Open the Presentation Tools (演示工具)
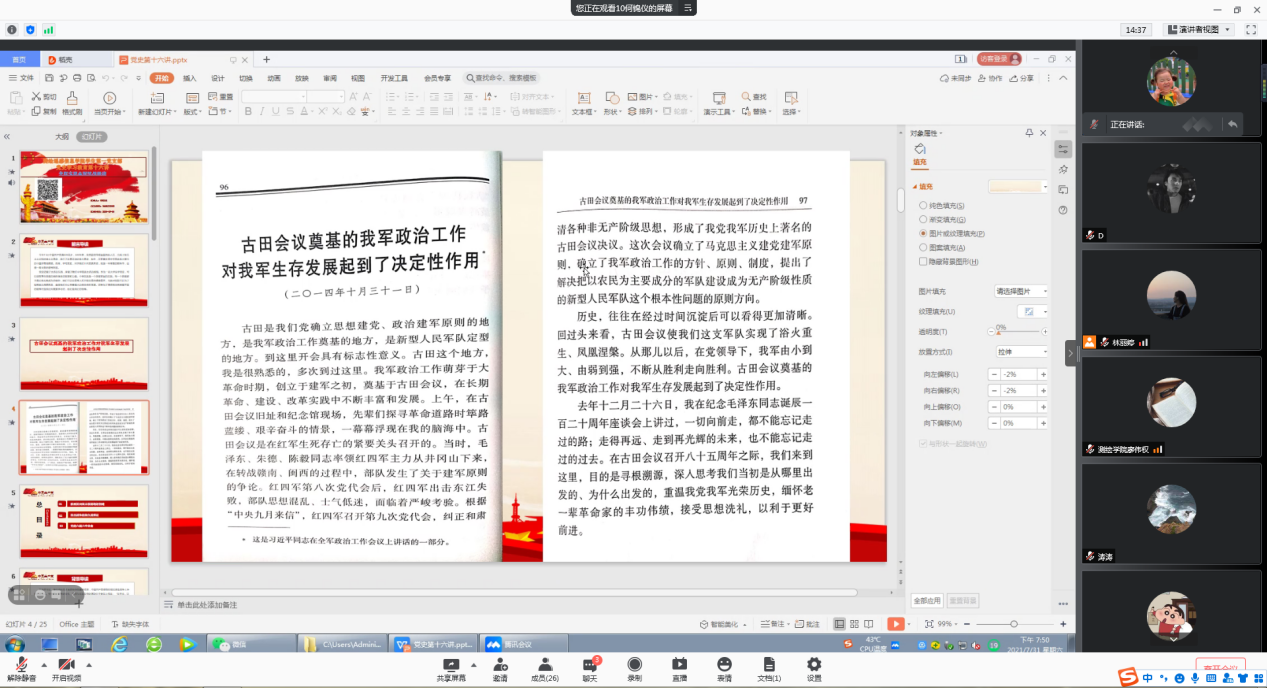Image resolution: width=1267 pixels, height=688 pixels. click(719, 103)
